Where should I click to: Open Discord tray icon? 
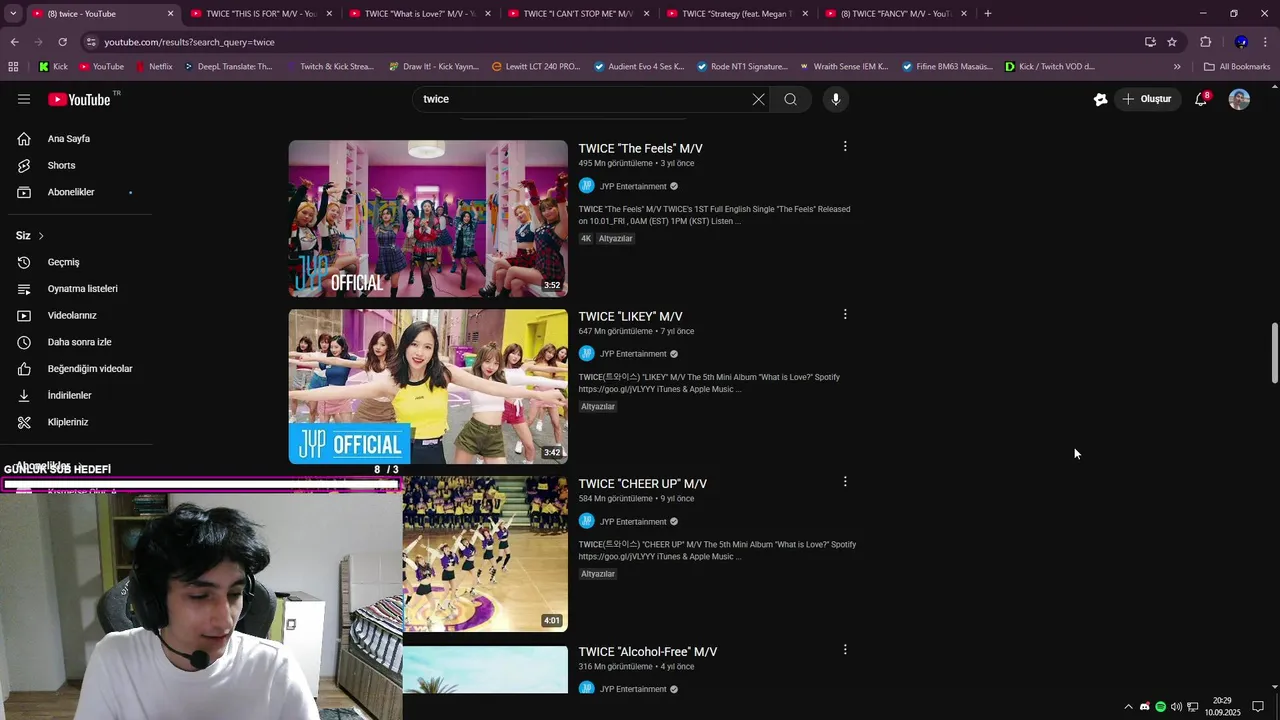[1145, 707]
